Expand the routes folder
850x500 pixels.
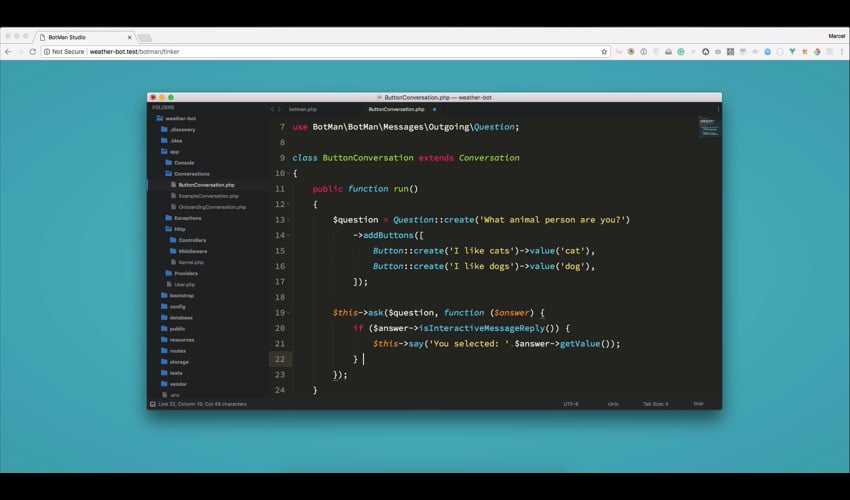[x=174, y=351]
